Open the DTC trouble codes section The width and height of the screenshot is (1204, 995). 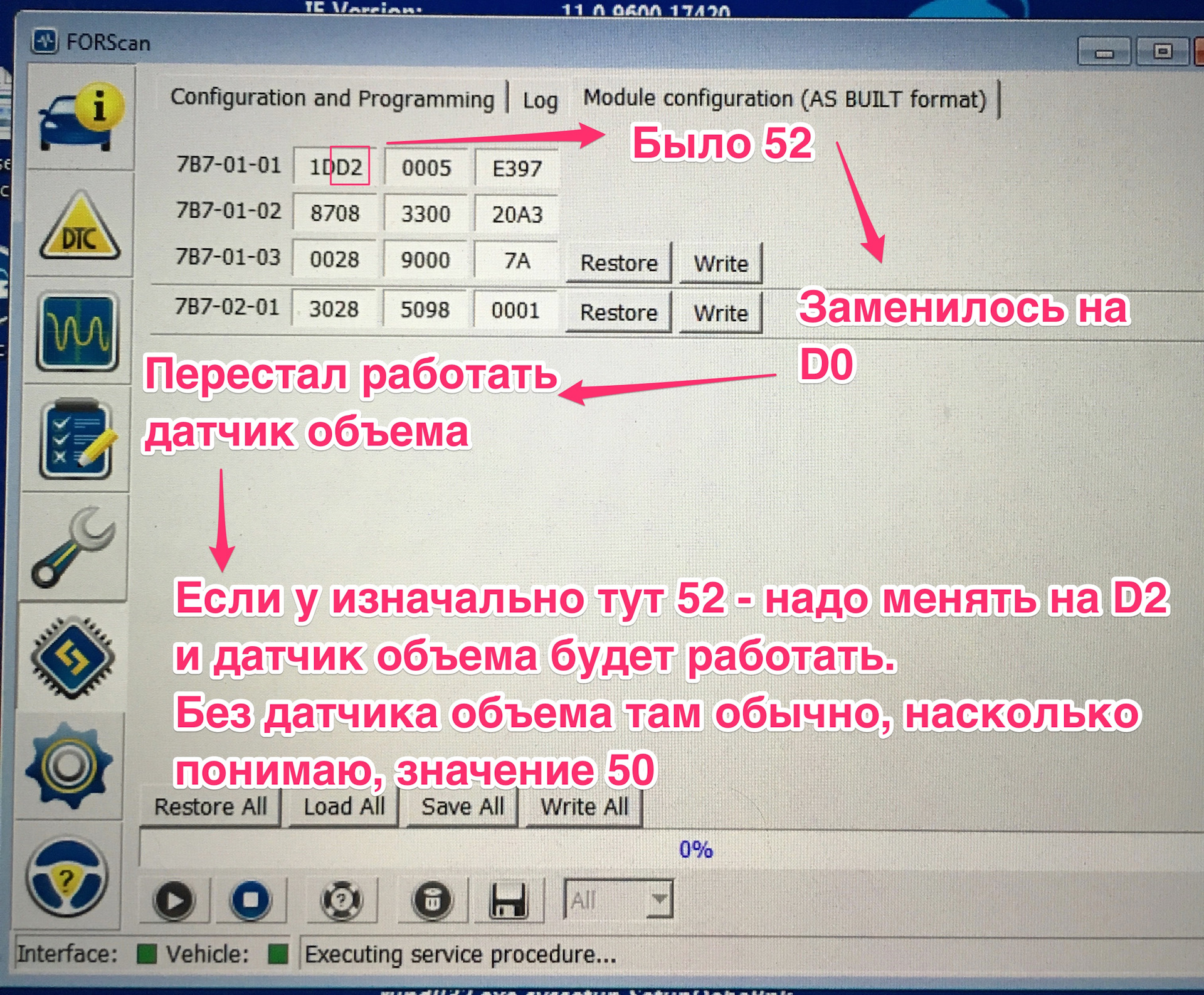click(x=80, y=227)
